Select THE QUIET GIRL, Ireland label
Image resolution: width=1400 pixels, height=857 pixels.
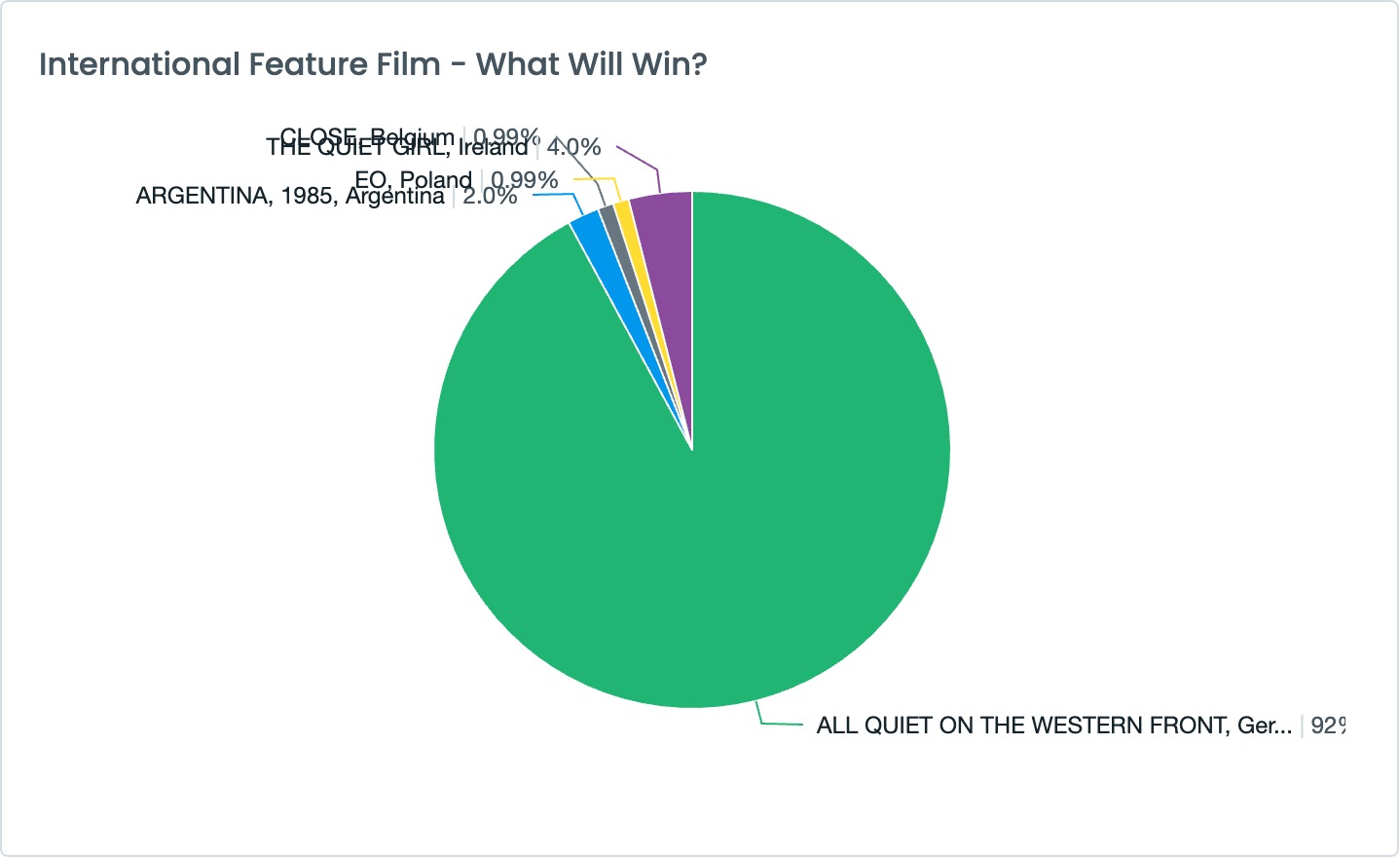click(x=397, y=147)
